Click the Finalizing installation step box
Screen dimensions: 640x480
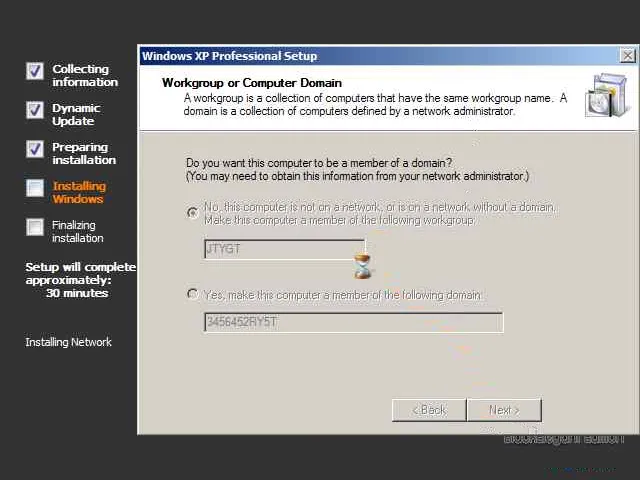pyautogui.click(x=35, y=227)
